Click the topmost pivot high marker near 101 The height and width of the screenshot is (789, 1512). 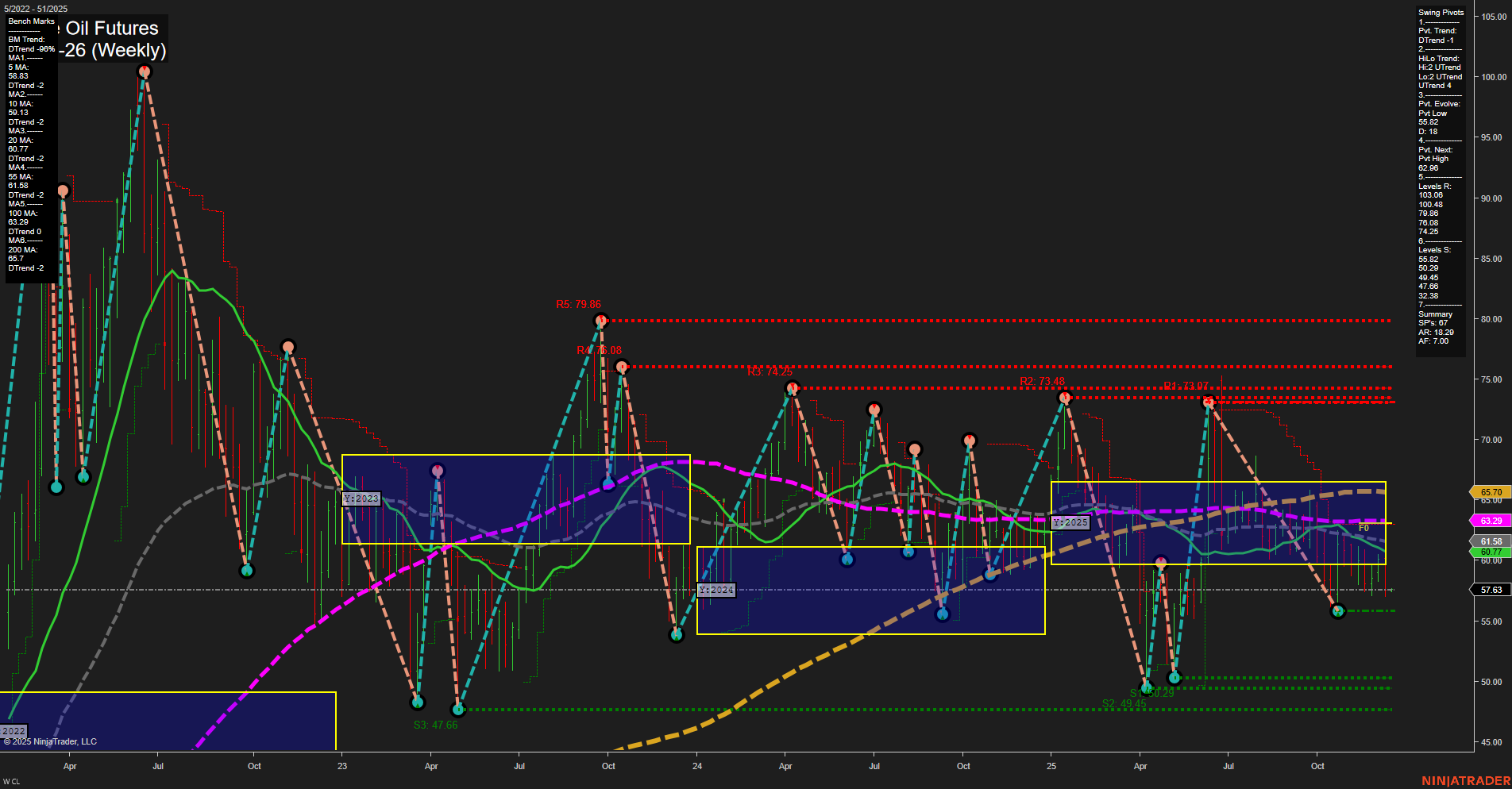click(x=144, y=71)
